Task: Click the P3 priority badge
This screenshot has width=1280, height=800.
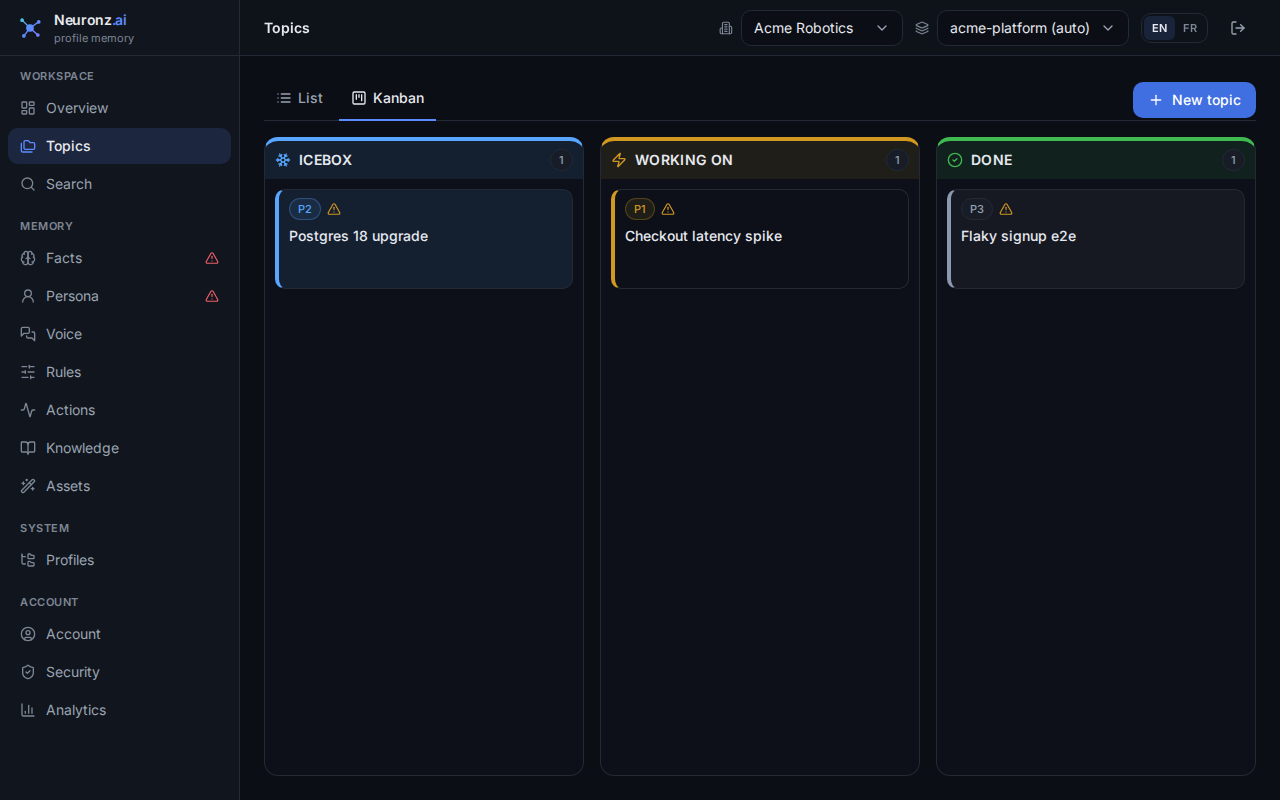Action: click(x=977, y=209)
